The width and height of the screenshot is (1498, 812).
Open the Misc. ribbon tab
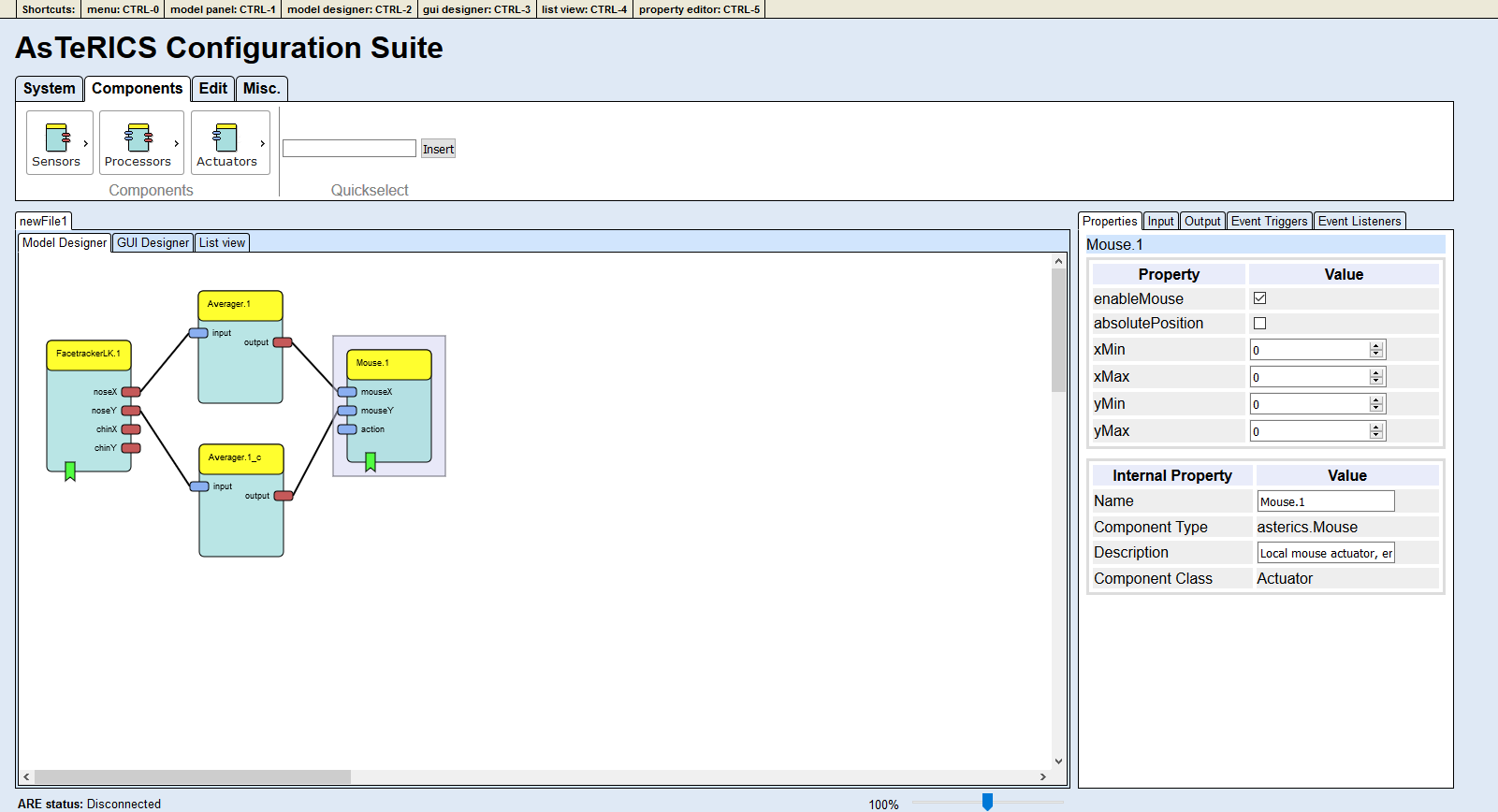(262, 89)
